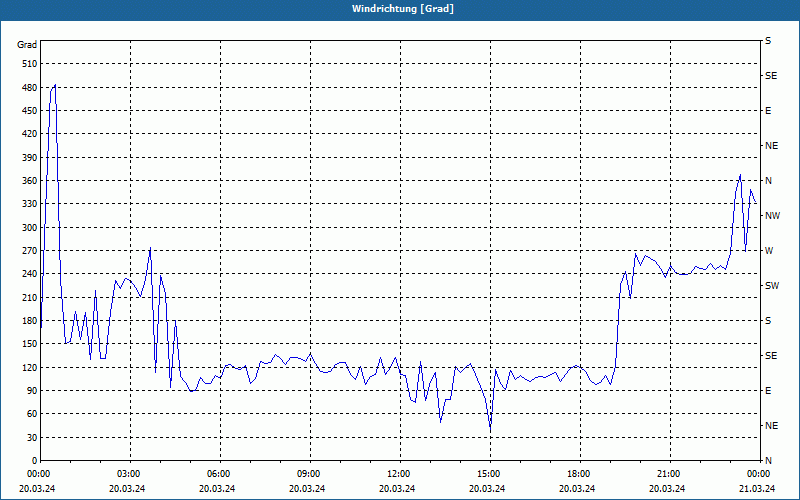The width and height of the screenshot is (800, 500).
Task: Select the 60 degree axis label
Action: point(32,414)
